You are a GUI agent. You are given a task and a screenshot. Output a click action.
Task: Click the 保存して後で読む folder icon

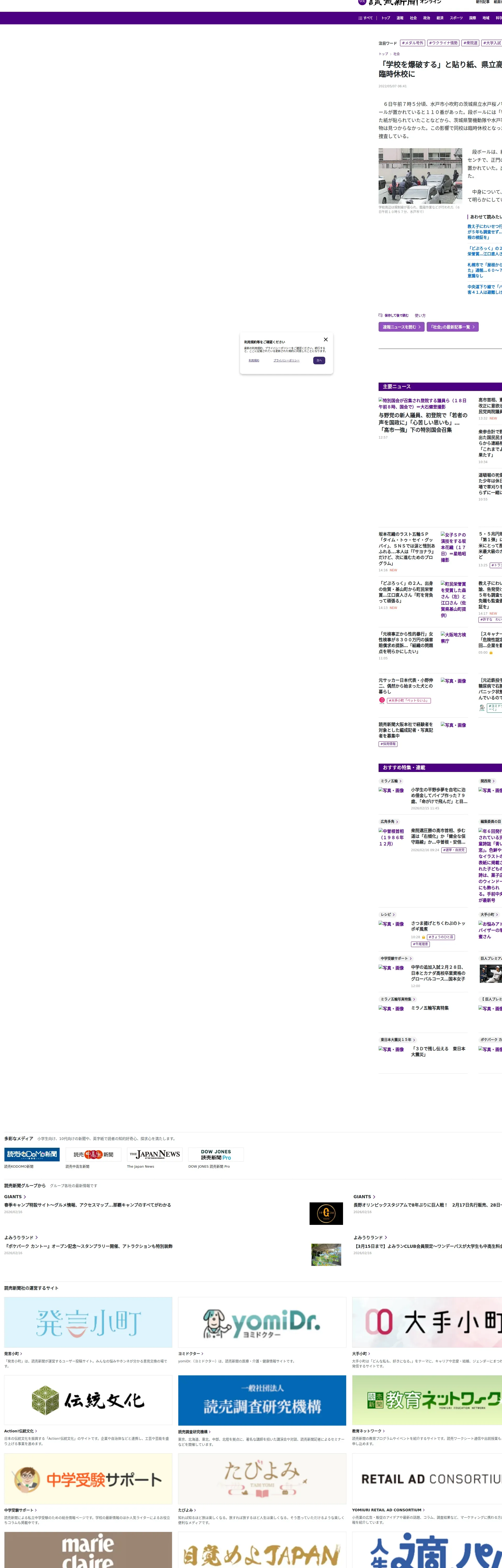(380, 315)
